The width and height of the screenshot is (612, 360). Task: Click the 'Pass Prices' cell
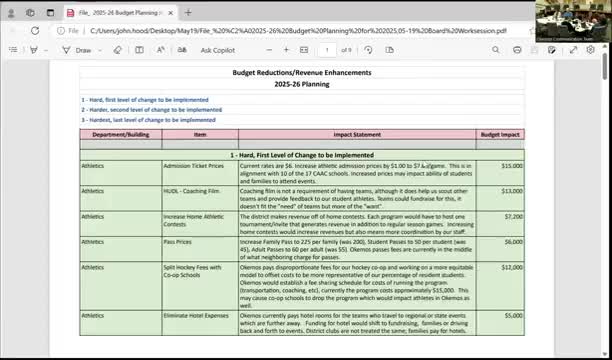point(200,249)
